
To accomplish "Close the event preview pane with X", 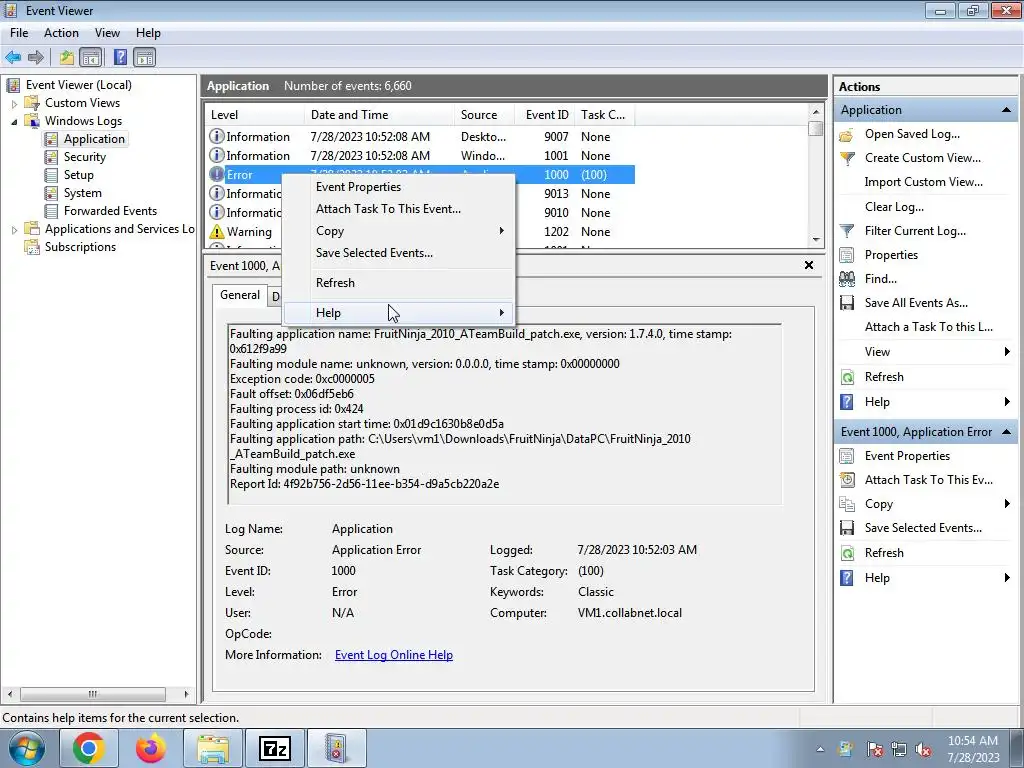I will 808,265.
